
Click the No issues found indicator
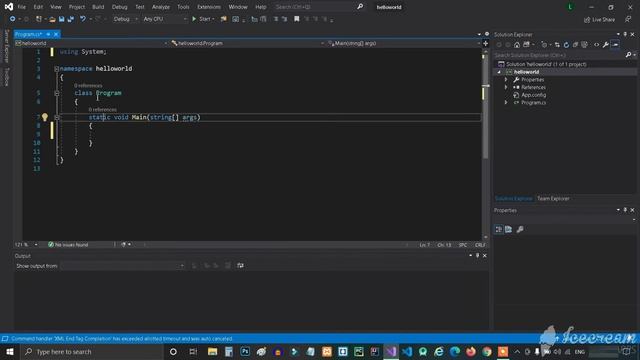tap(68, 244)
